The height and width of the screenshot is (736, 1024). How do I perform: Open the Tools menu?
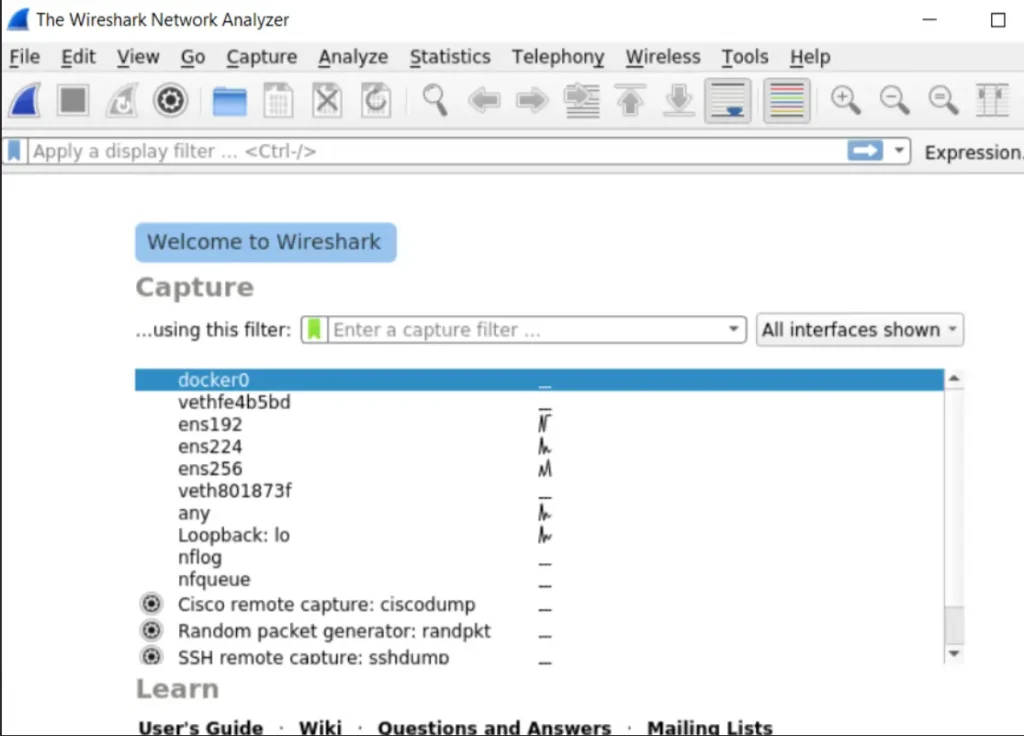pyautogui.click(x=745, y=57)
